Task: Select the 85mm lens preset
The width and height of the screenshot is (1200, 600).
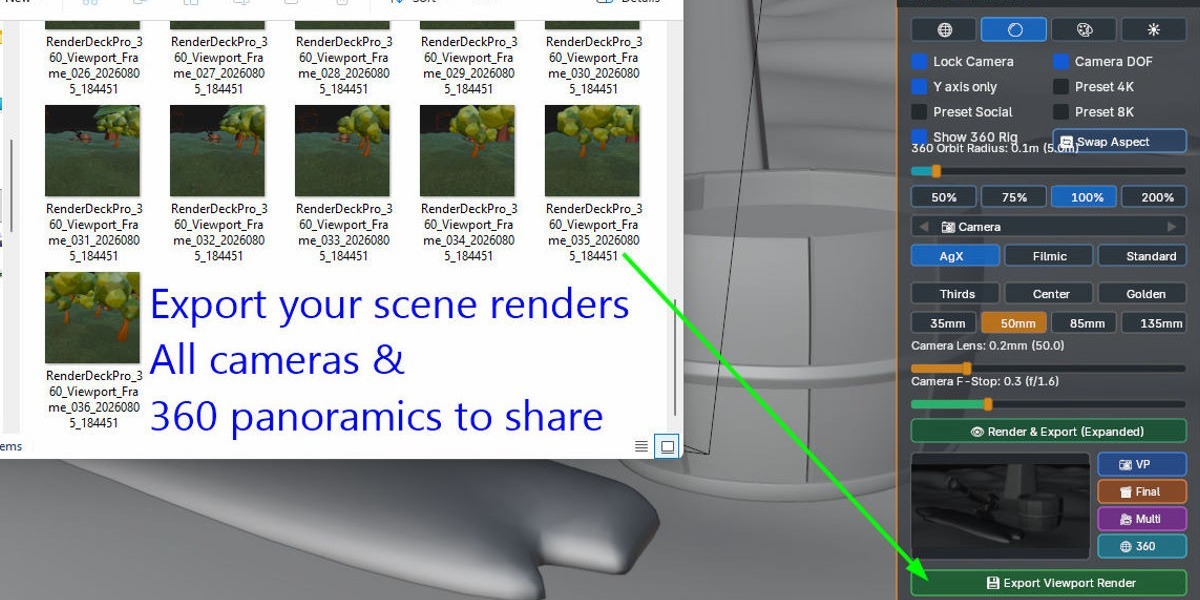Action: pos(1086,323)
